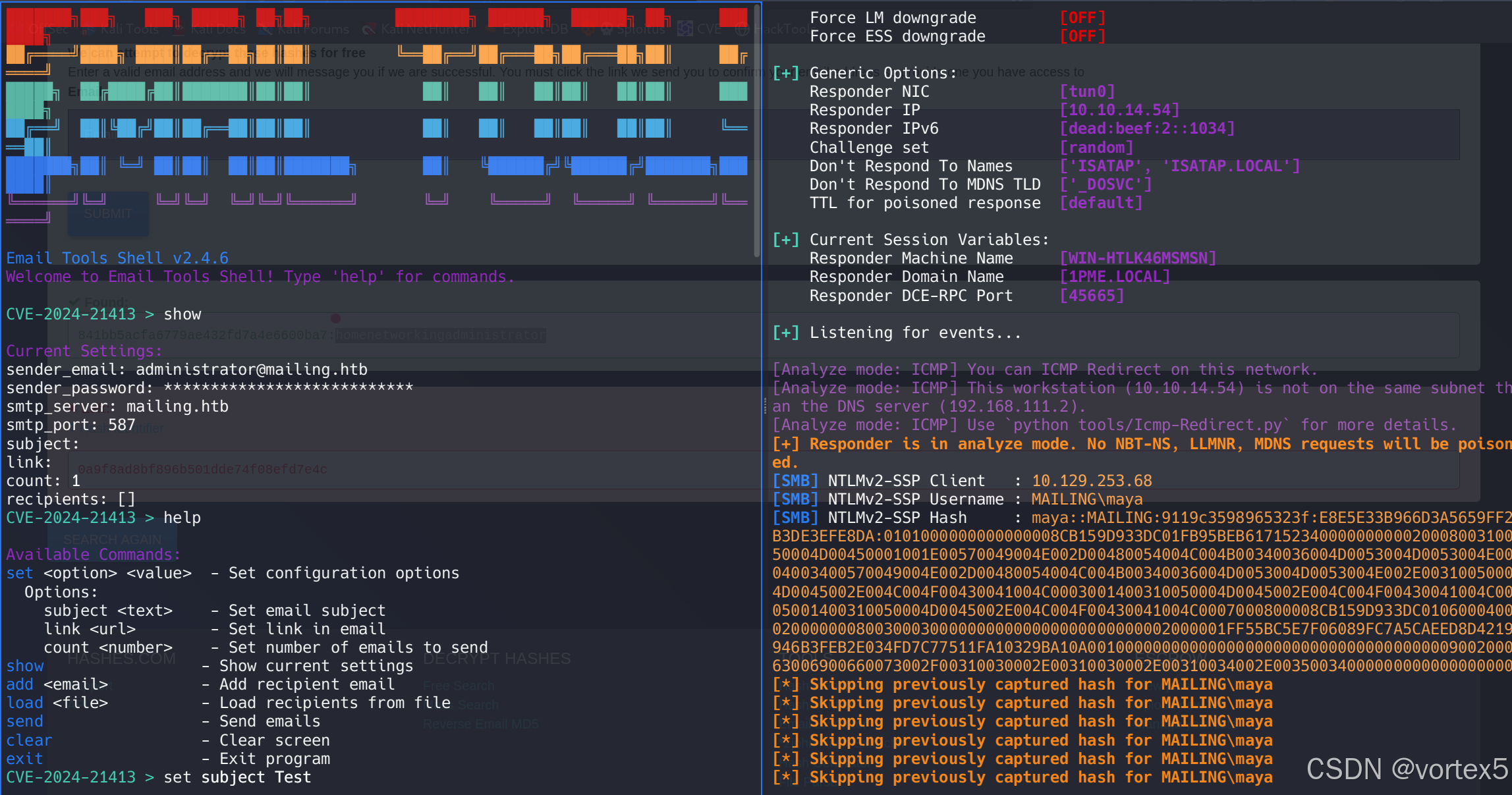Click the Reverse Email MD5 footer link
Viewport: 1512px width, 795px height.
click(x=480, y=724)
